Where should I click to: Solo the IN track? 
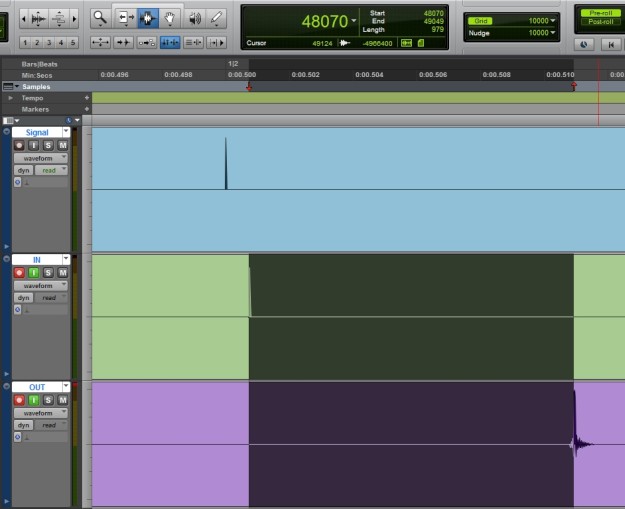click(x=47, y=273)
